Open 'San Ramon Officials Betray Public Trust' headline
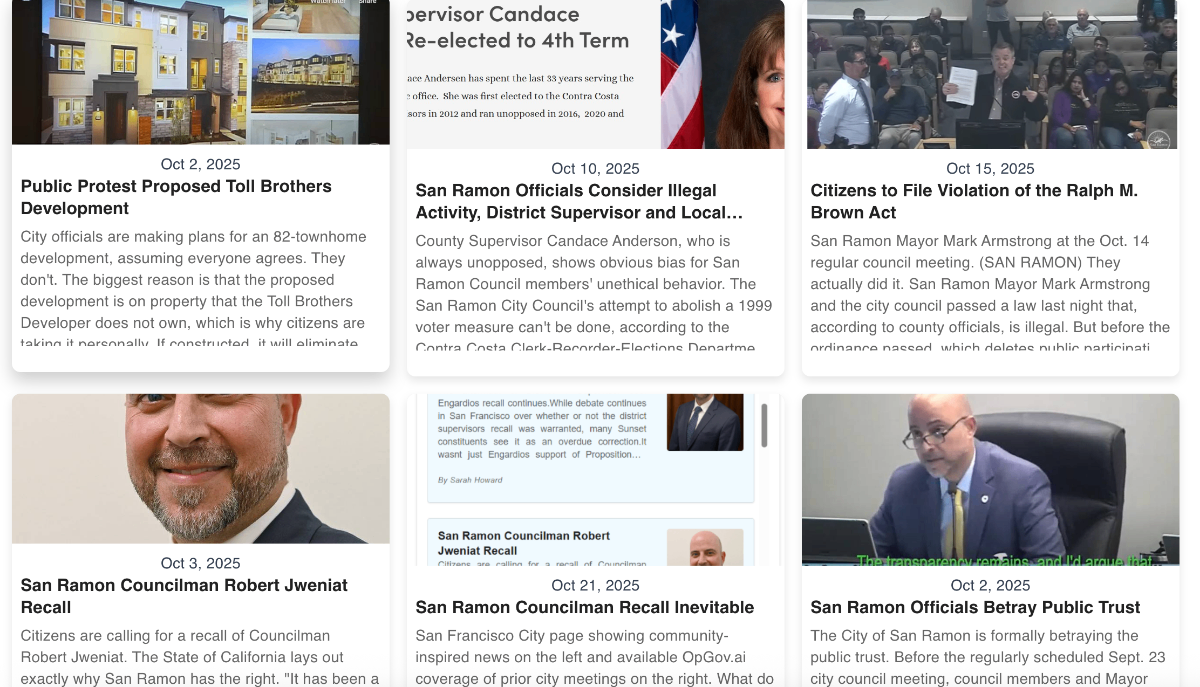The image size is (1200, 687). [x=975, y=607]
